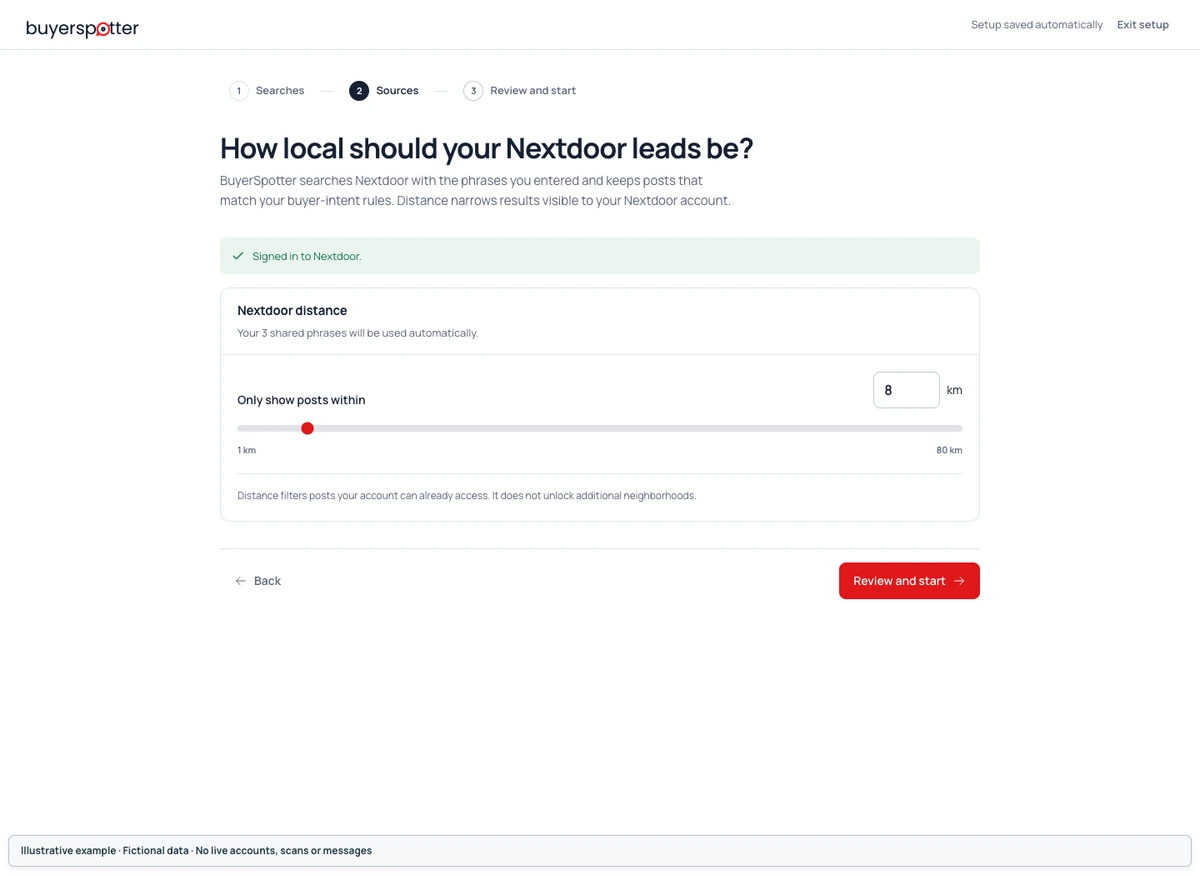Click the Distance filters posts note
The width and height of the screenshot is (1200, 875).
tap(467, 495)
